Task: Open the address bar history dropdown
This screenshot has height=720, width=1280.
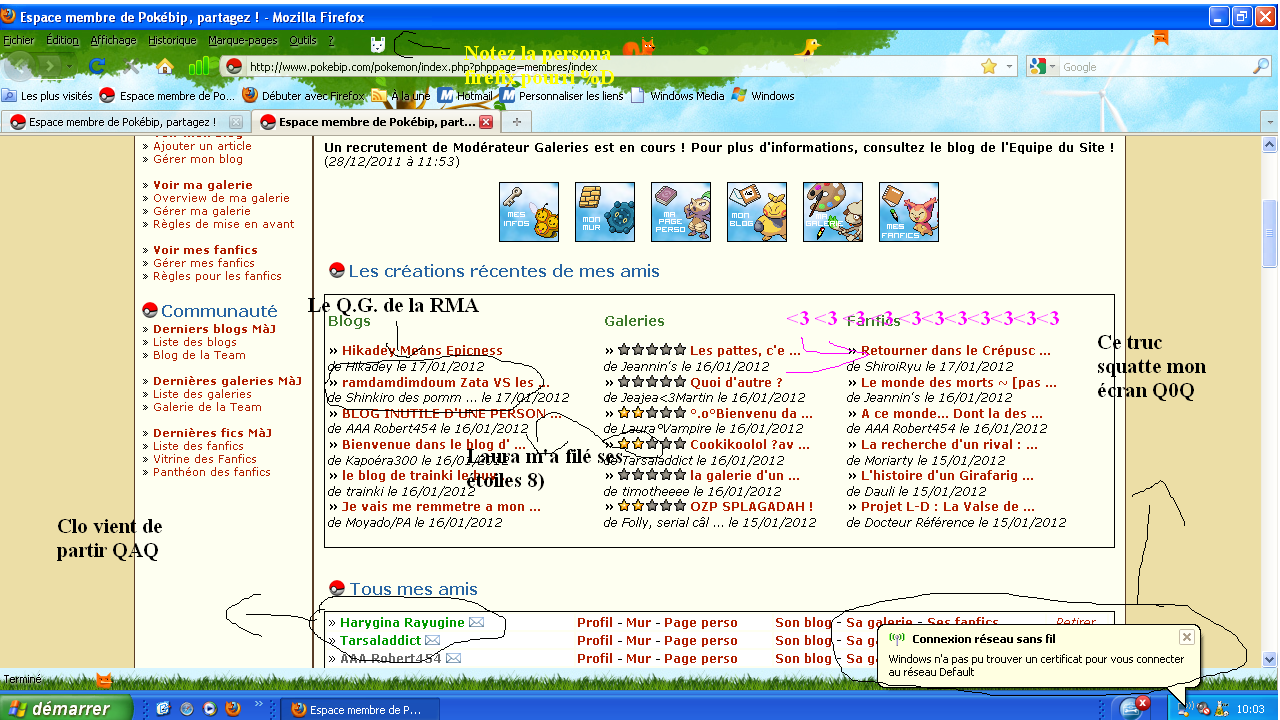Action: click(1009, 66)
